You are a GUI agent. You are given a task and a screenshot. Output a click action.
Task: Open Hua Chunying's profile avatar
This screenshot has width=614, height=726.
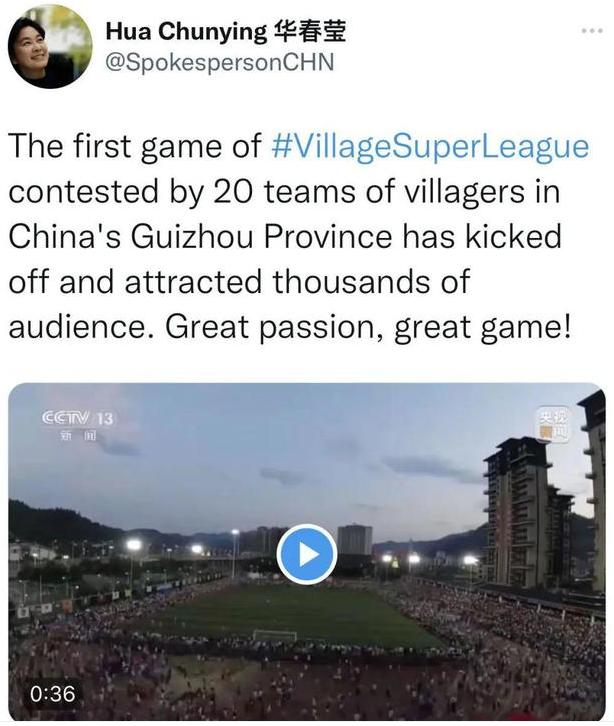pyautogui.click(x=50, y=47)
